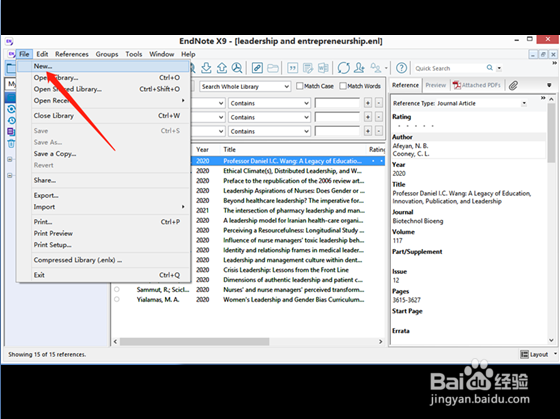560x419 pixels.
Task: Click plus button on first search row
Action: pos(368,103)
